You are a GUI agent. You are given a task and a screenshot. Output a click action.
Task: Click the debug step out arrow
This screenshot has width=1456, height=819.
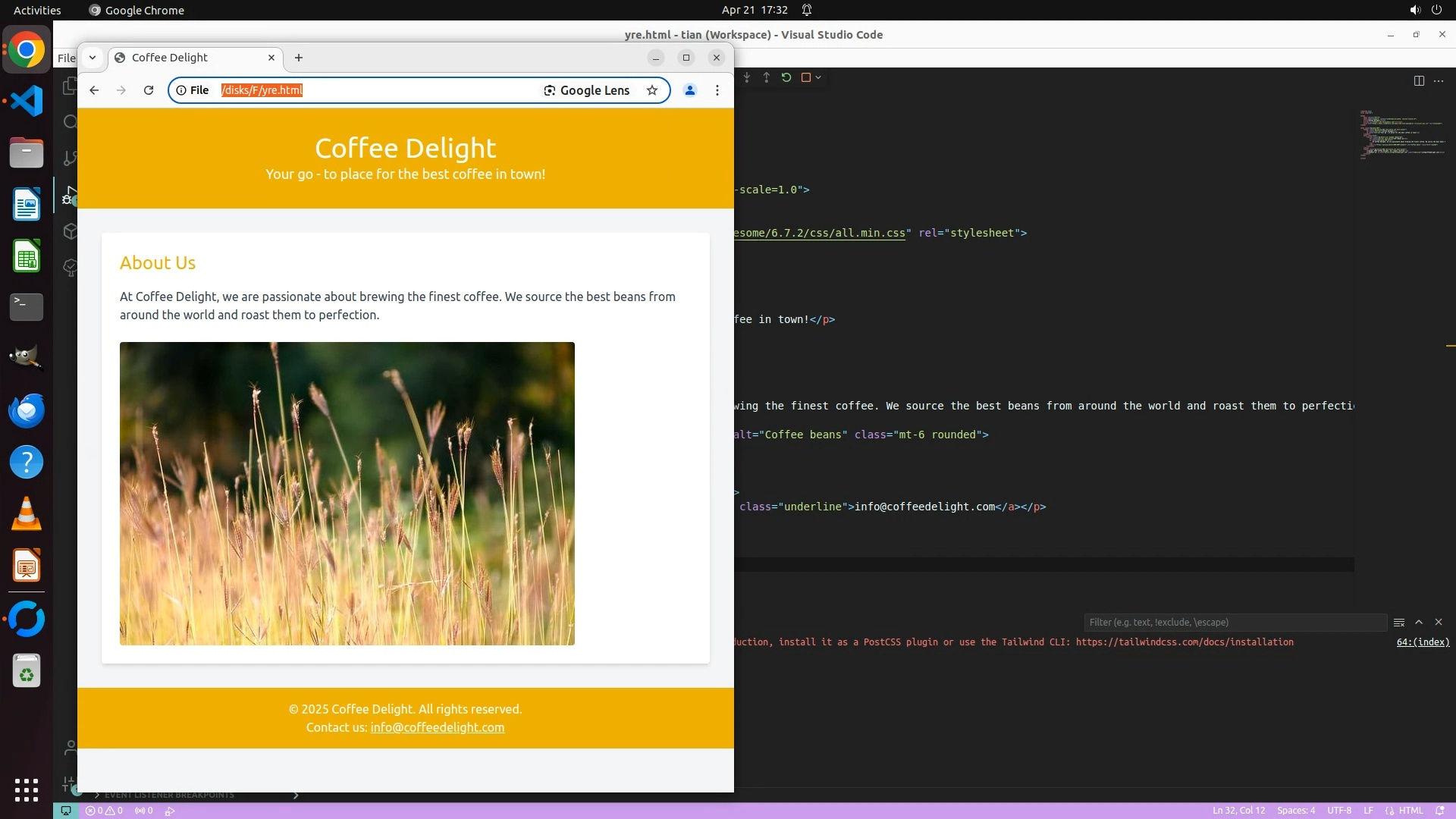767,77
